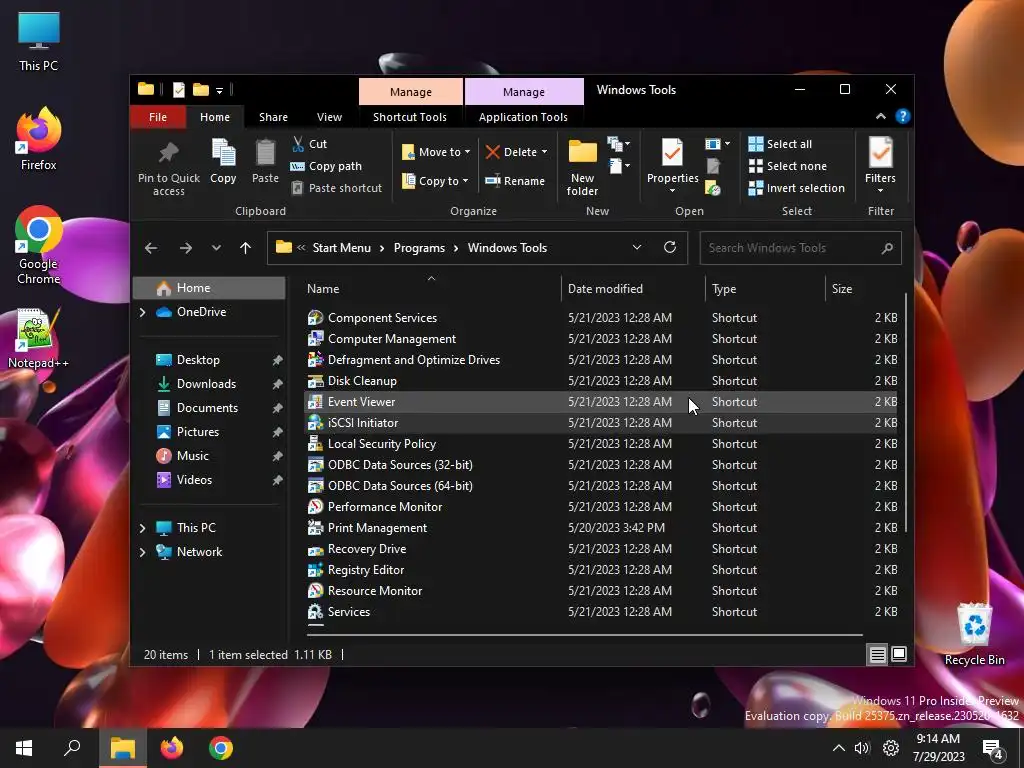The height and width of the screenshot is (768, 1024).
Task: Click Cut in the Clipboard group
Action: coord(310,144)
